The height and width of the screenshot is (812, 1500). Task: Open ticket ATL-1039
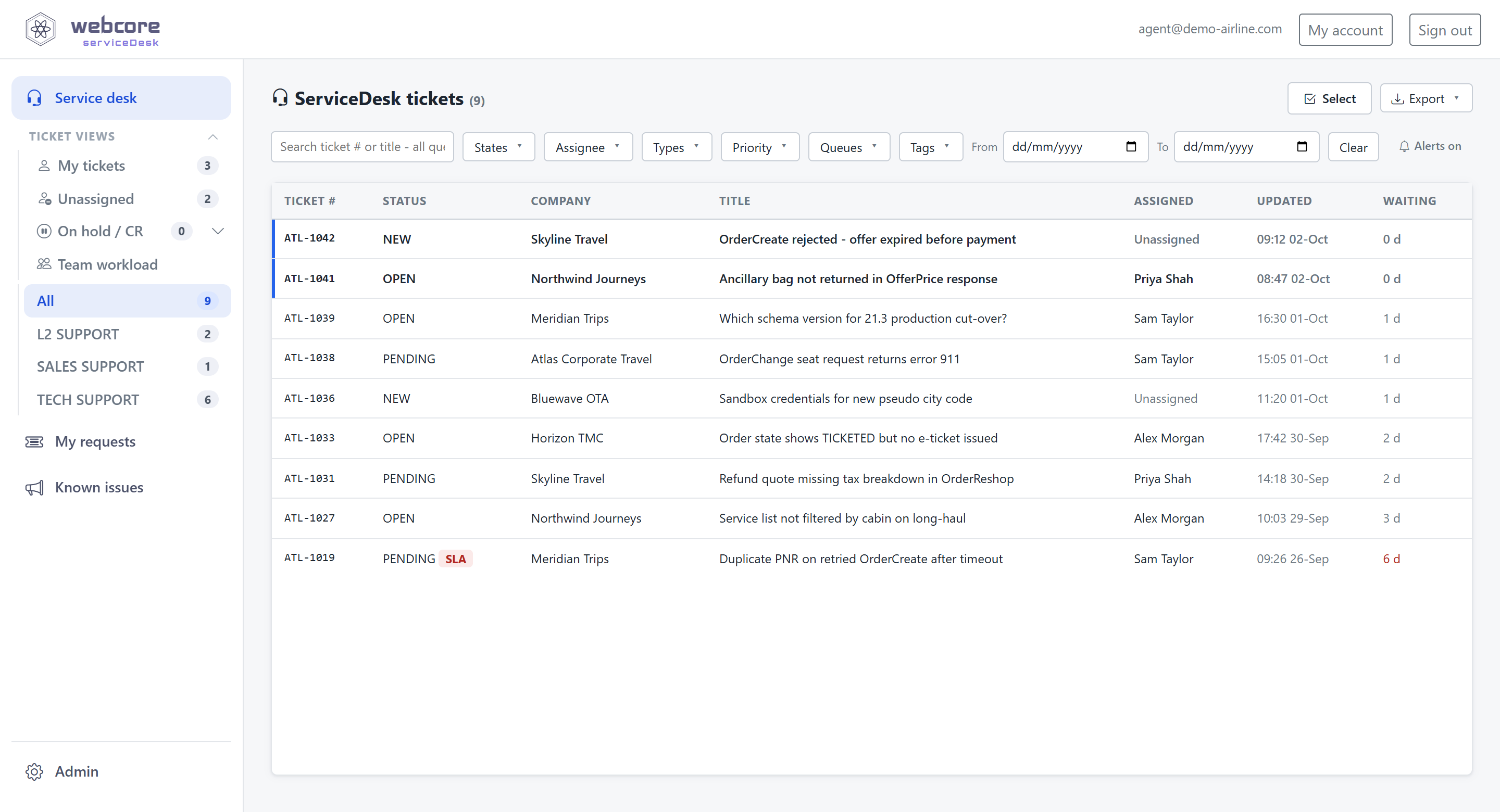coord(872,319)
